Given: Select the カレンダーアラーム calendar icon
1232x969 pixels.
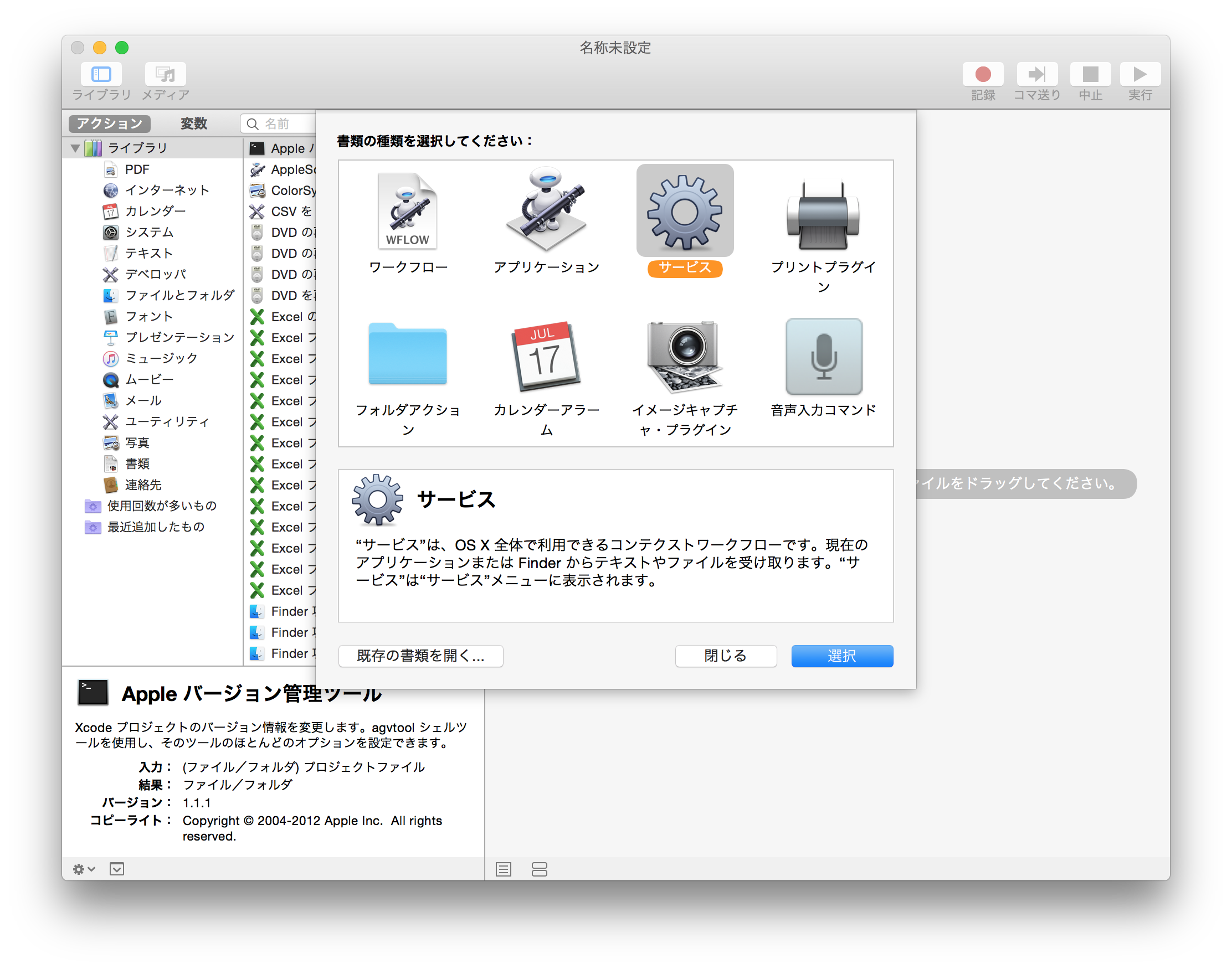Looking at the screenshot, I should click(547, 355).
